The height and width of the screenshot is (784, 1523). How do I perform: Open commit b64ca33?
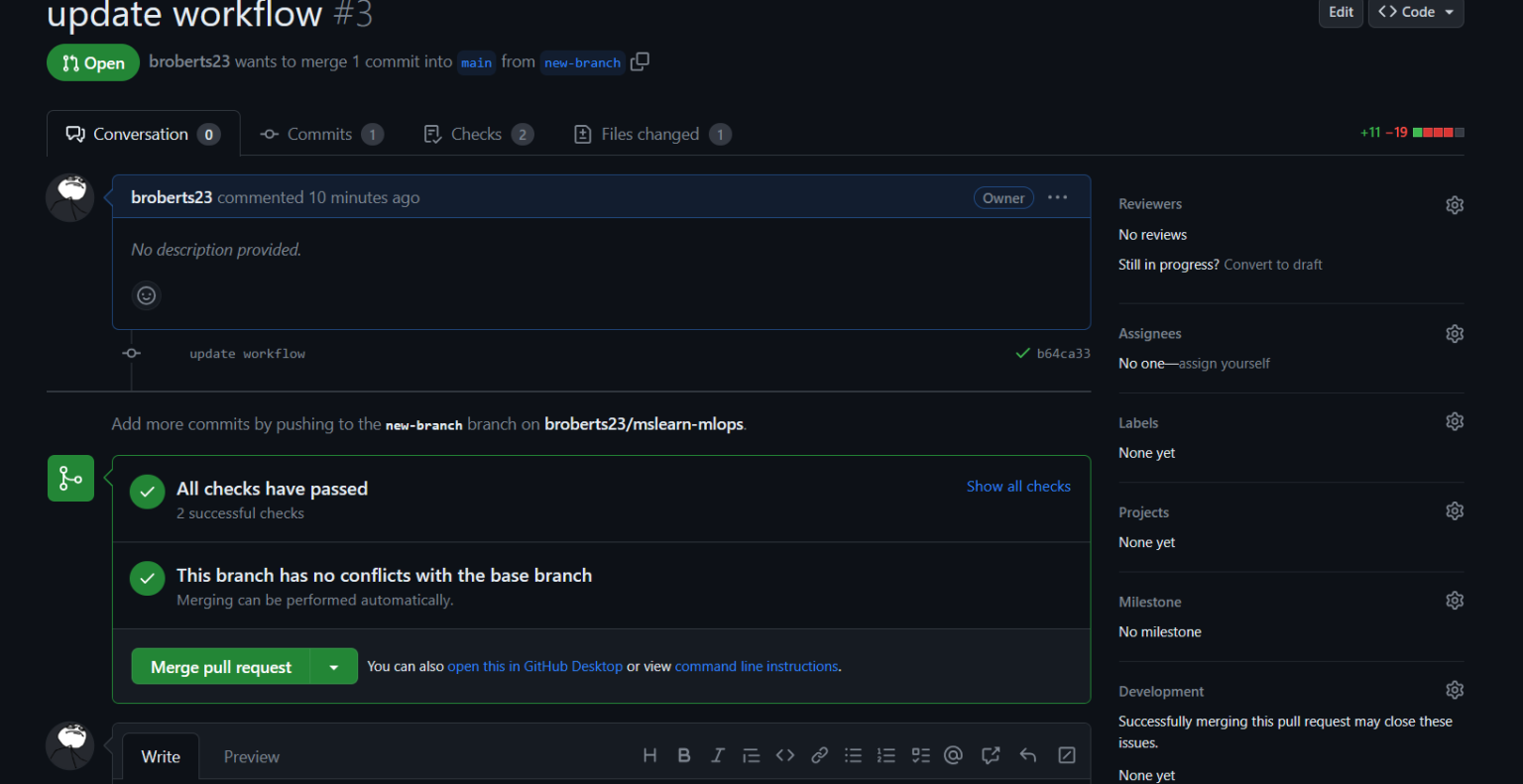click(1064, 354)
